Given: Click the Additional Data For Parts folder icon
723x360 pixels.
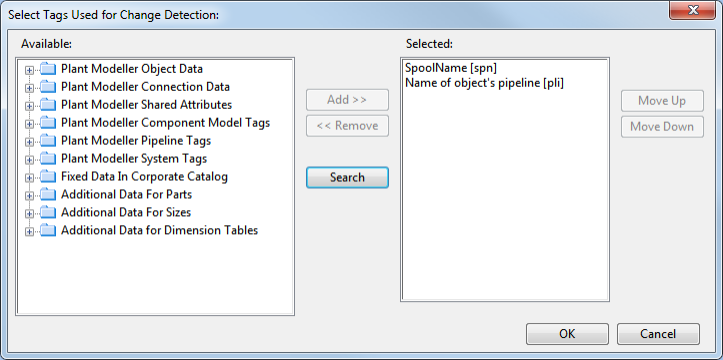Looking at the screenshot, I should point(48,195).
